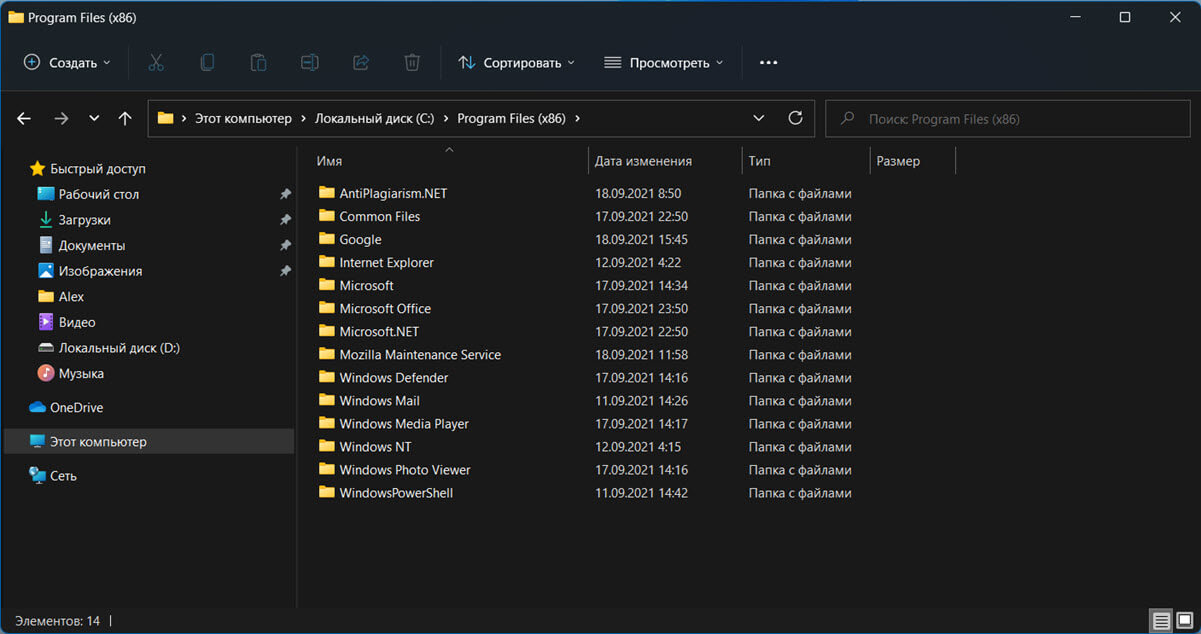The image size is (1201, 634).
Task: Unpin Рабочий стол pin icon
Action: pyautogui.click(x=285, y=194)
